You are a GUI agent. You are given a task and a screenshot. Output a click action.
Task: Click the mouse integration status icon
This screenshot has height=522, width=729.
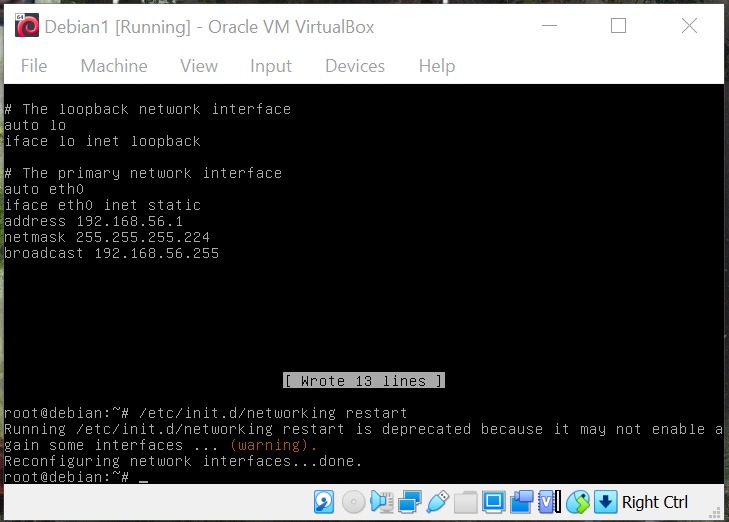[x=577, y=502]
